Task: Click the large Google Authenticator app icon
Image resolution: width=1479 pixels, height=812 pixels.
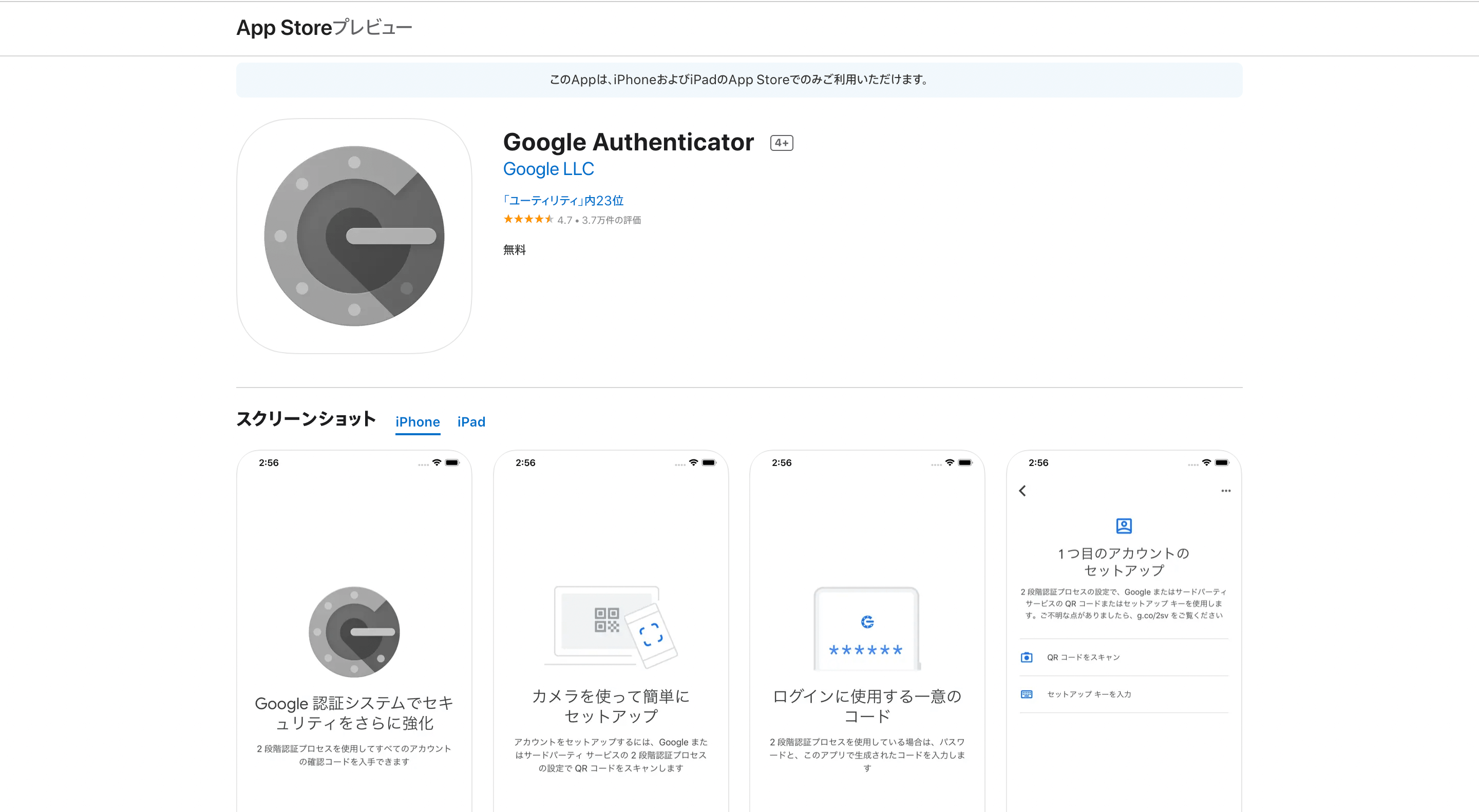Action: point(354,236)
